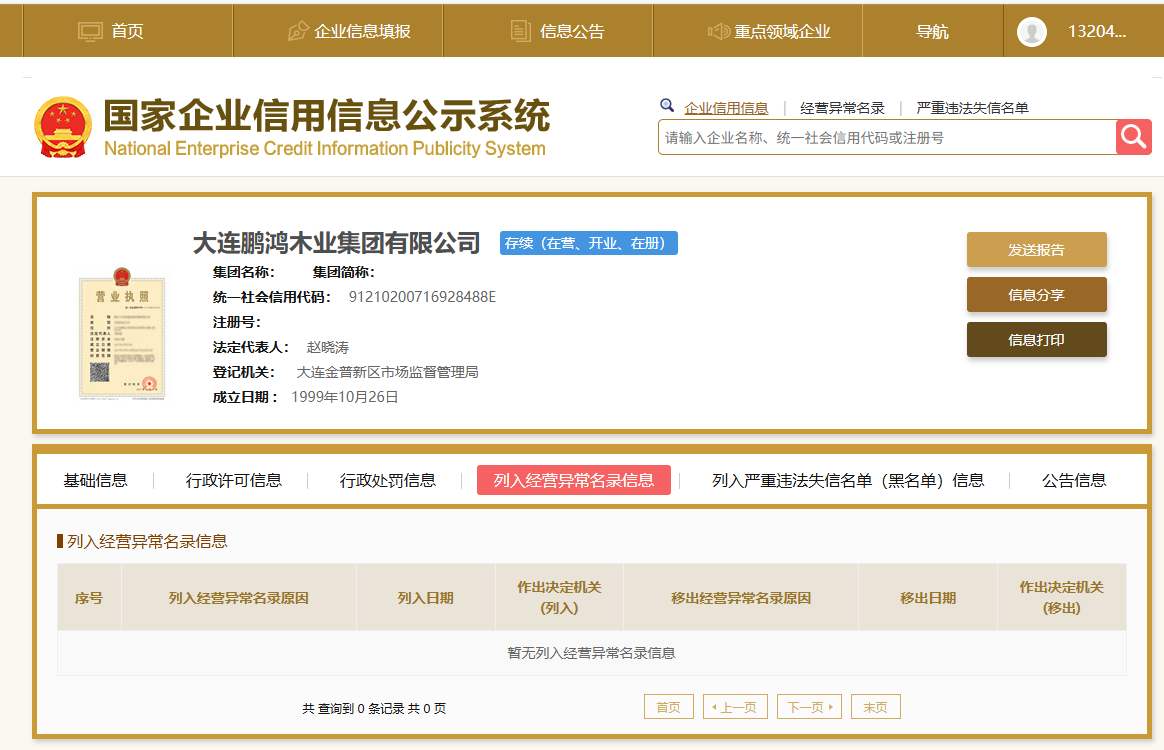
Task: Click the speaker icon beside 重点领域企业
Action: coord(718,31)
